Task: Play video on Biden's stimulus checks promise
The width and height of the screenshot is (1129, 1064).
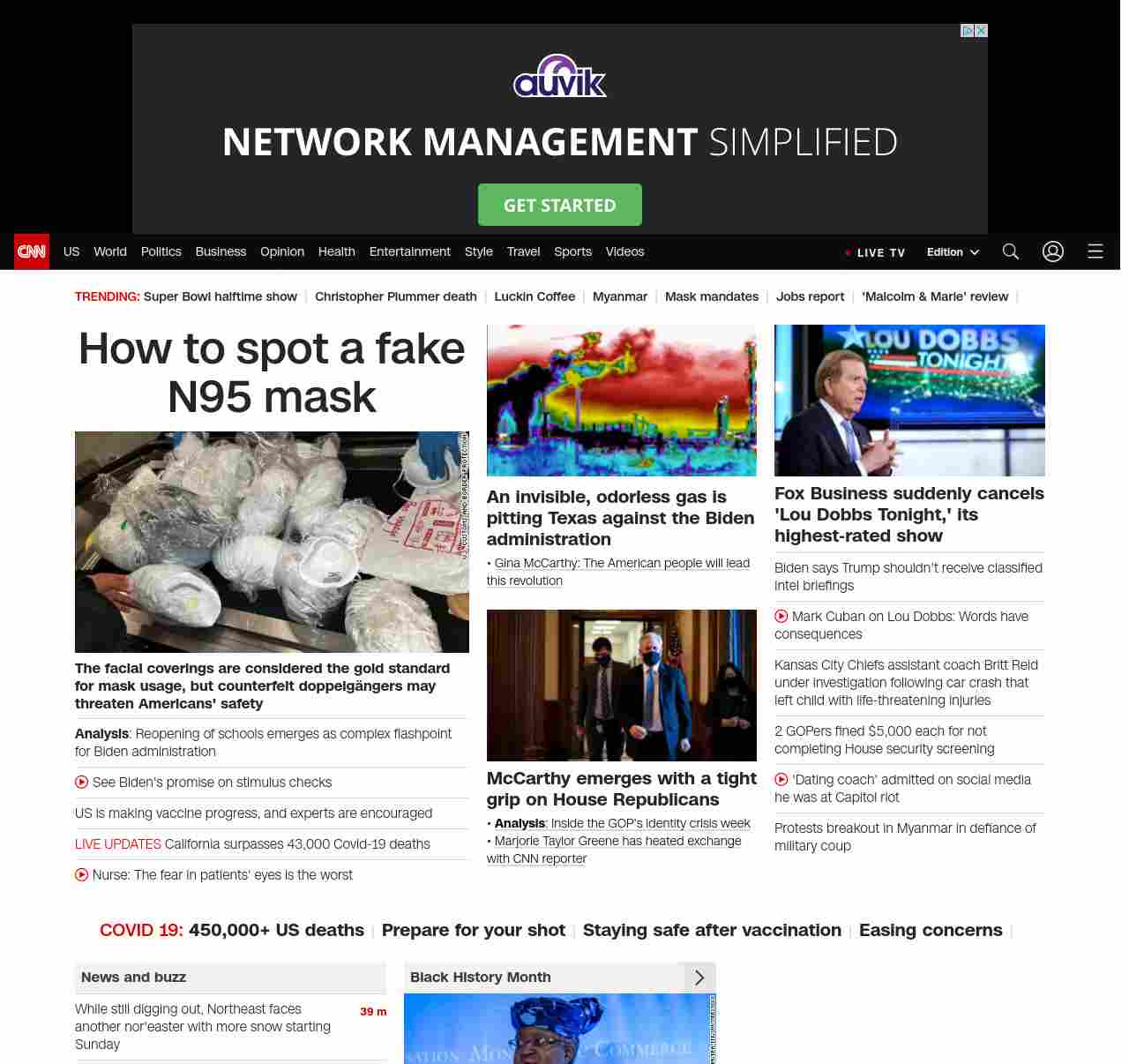Action: [x=82, y=783]
